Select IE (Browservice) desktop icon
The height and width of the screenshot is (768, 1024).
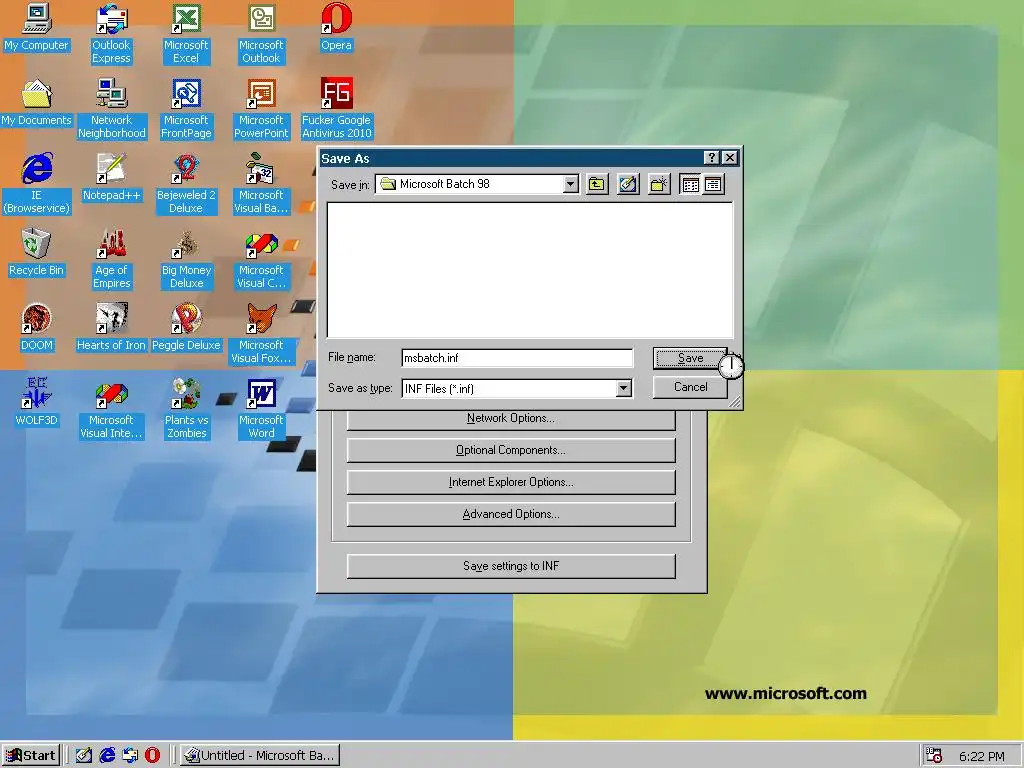coord(36,184)
